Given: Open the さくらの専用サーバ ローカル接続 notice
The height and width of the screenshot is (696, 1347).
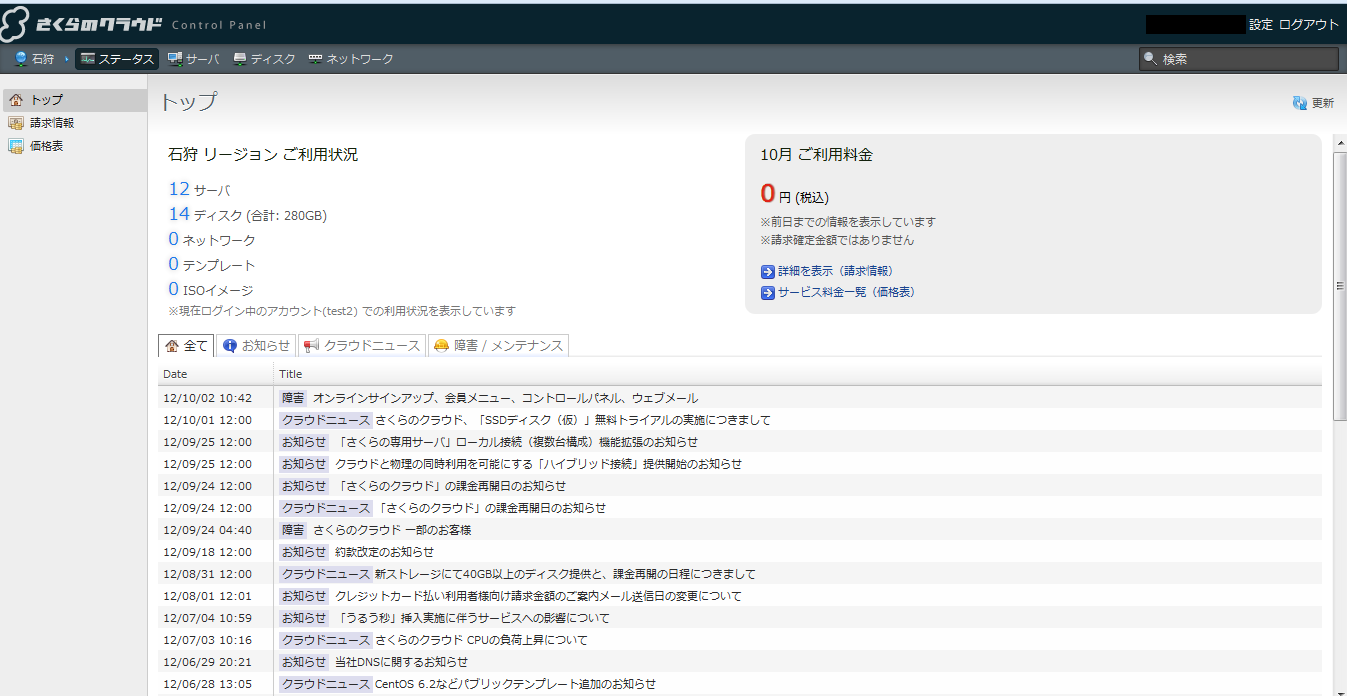Looking at the screenshot, I should pos(740,442).
